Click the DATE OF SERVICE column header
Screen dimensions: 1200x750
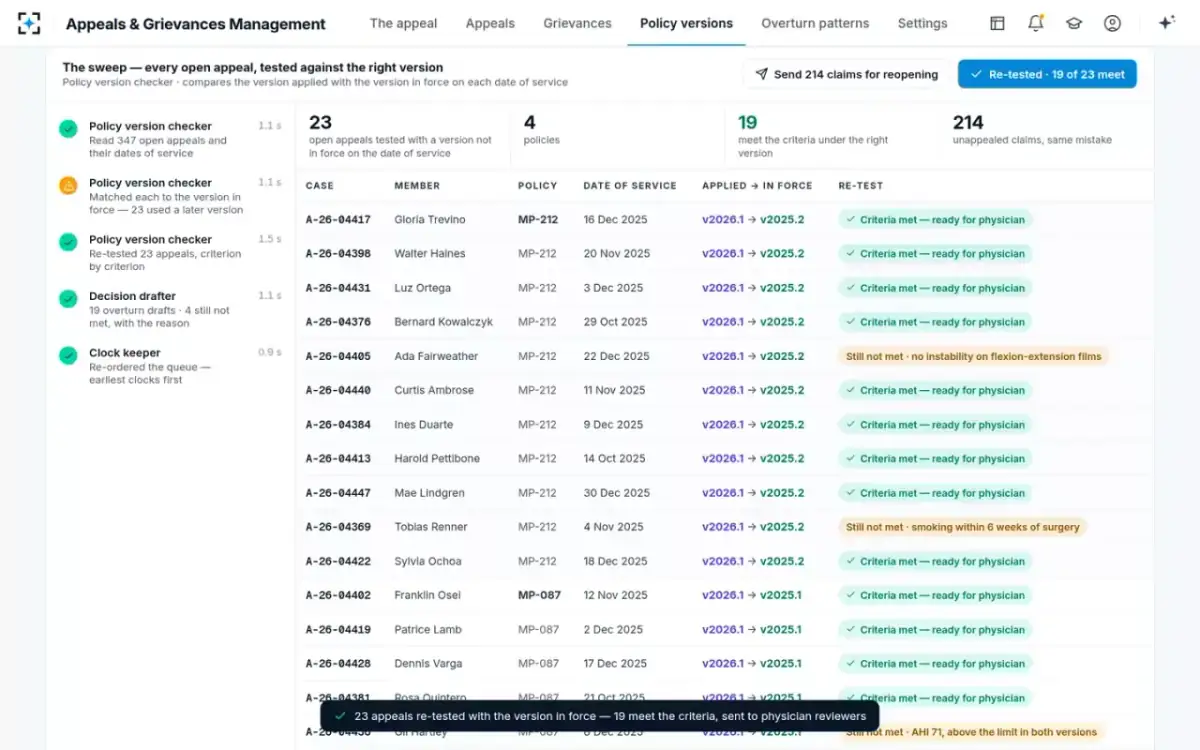click(630, 186)
